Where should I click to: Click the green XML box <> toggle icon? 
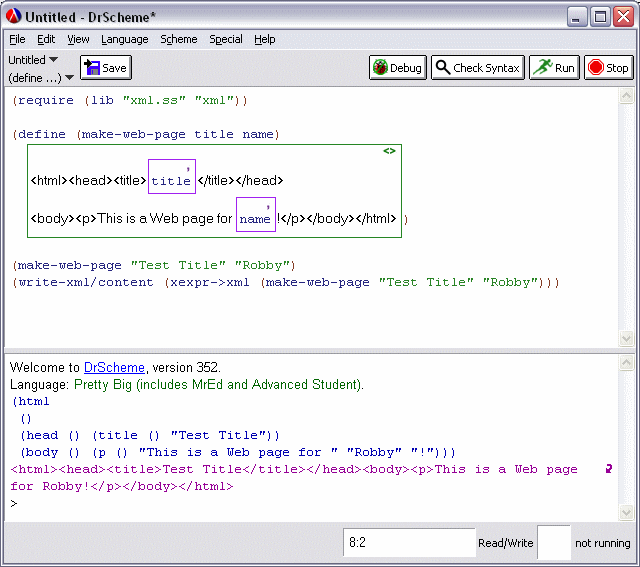tap(389, 151)
